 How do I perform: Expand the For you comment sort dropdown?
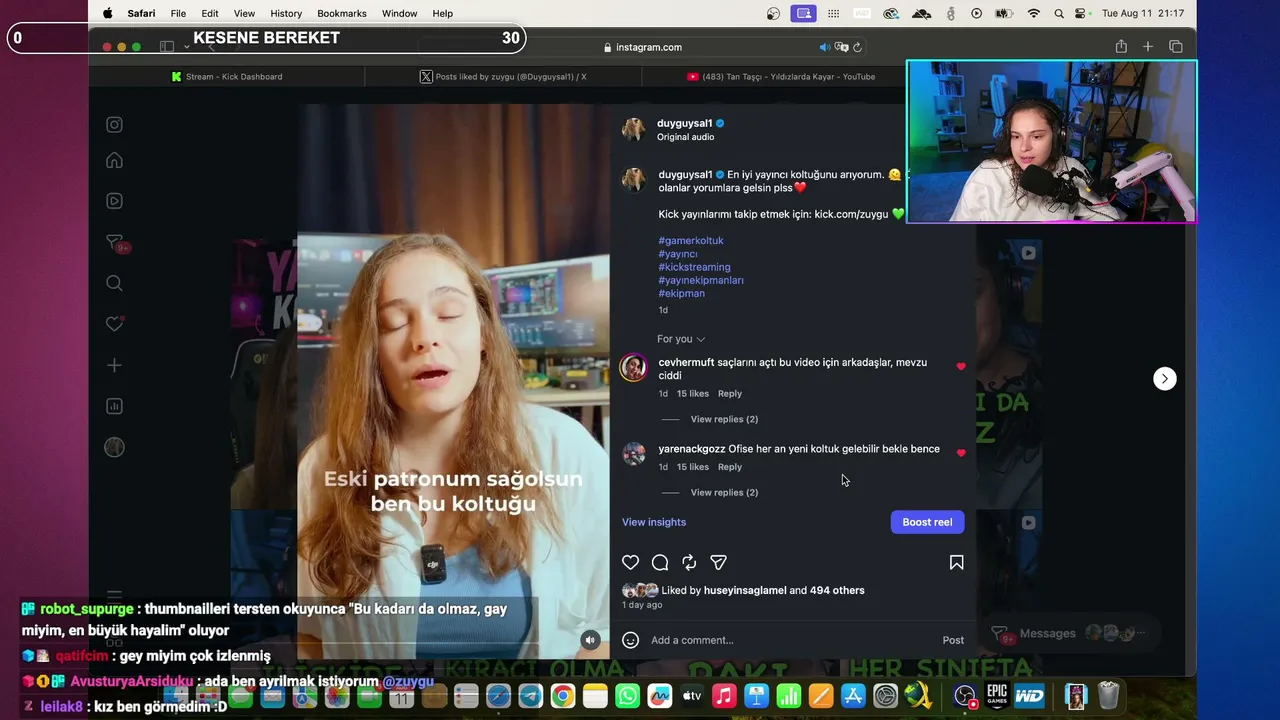point(681,339)
